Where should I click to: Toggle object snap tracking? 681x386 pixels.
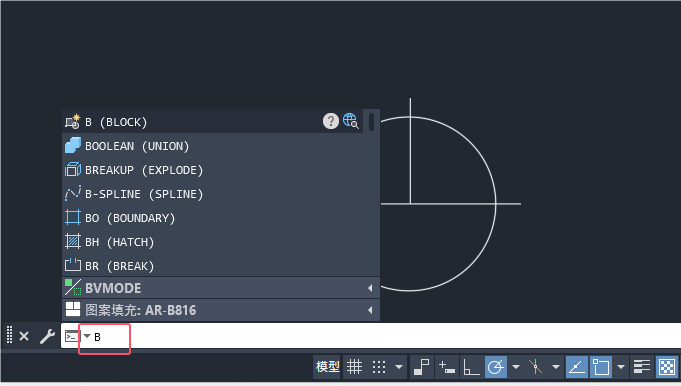[x=577, y=367]
